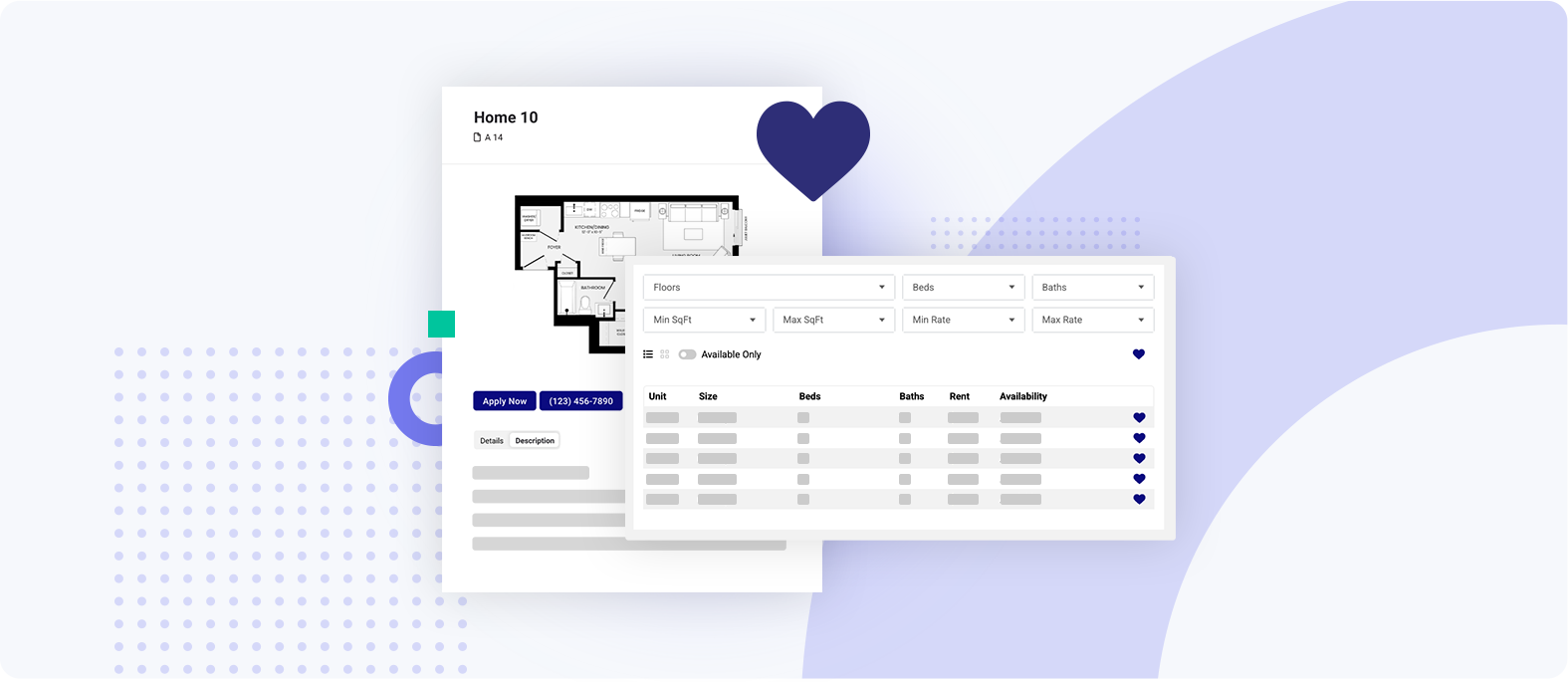Image resolution: width=1568 pixels, height=682 pixels.
Task: Sort by Rent column header
Action: click(959, 396)
